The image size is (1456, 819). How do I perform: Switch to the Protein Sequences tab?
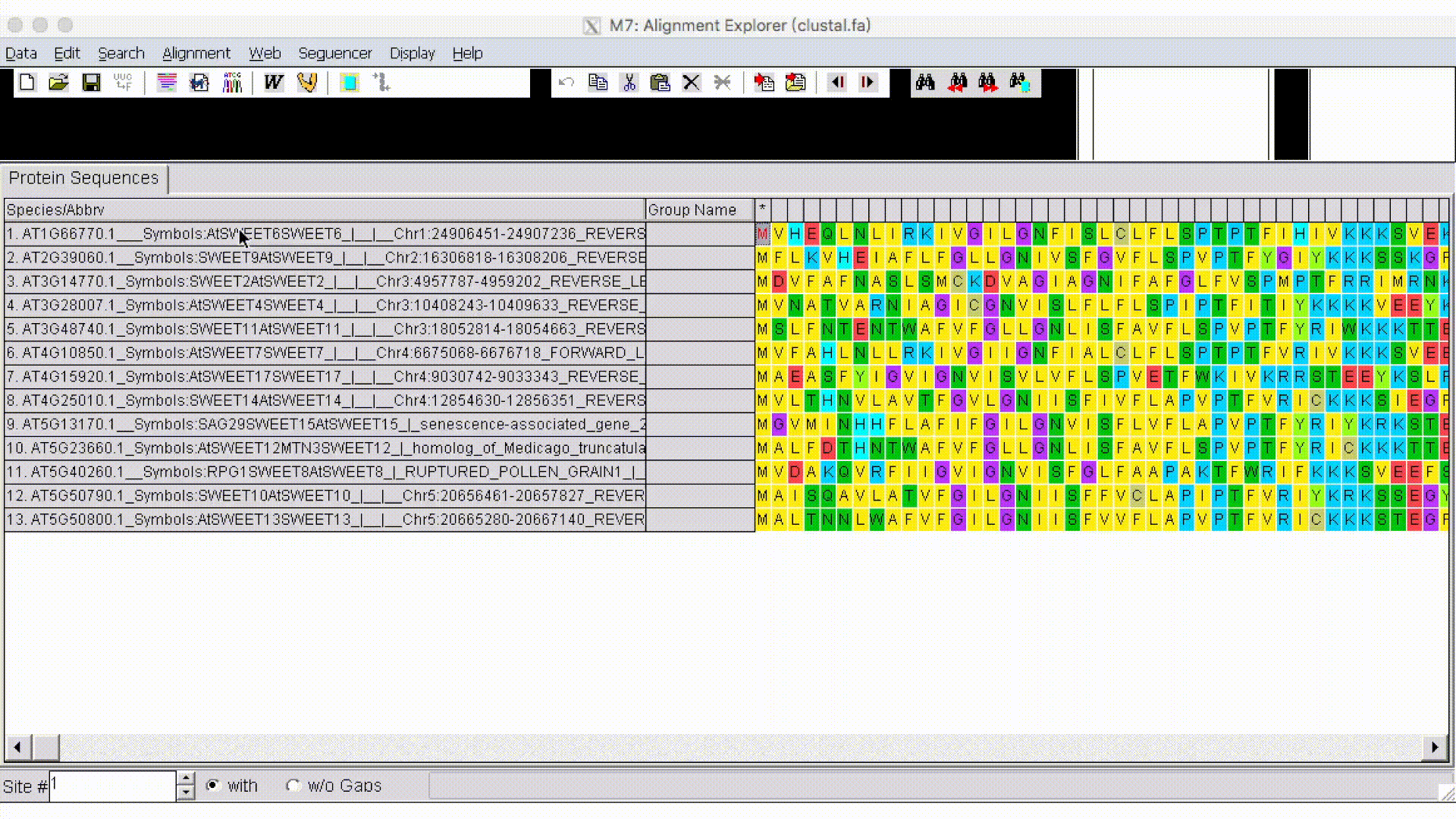click(x=83, y=178)
